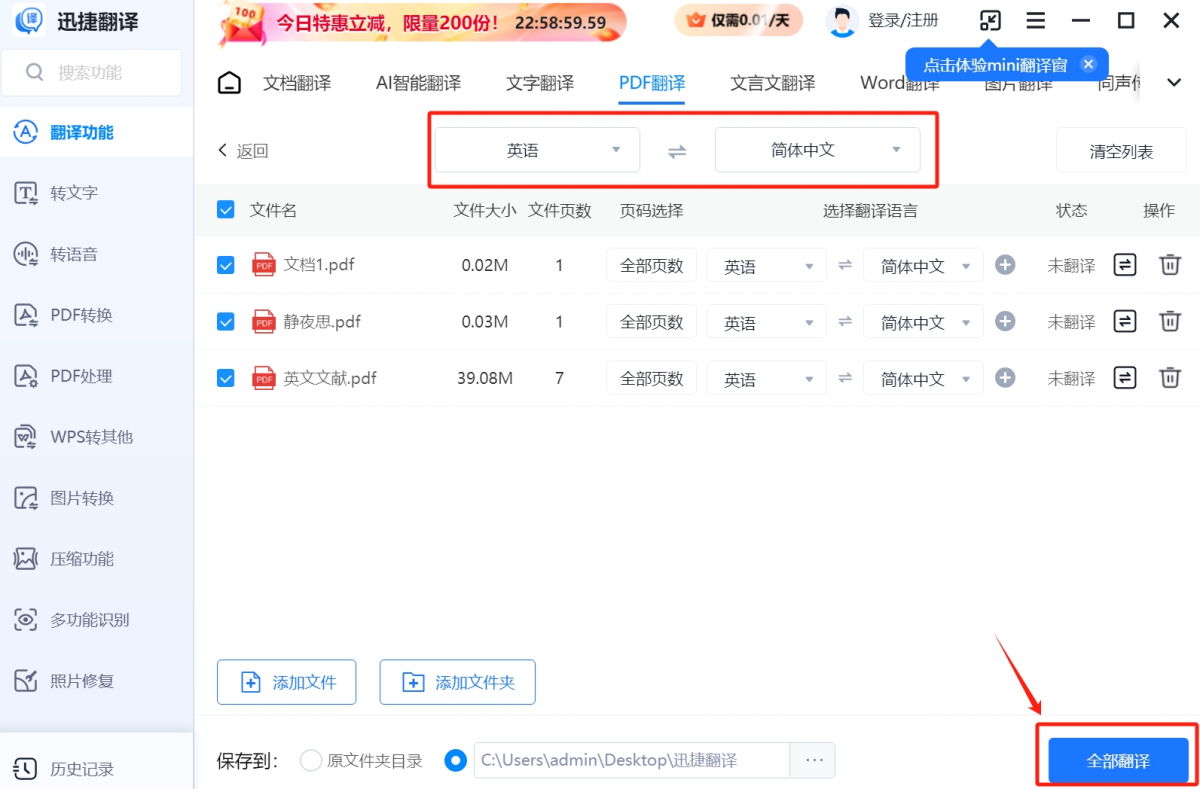Click the 全部翻译 button

pos(1118,761)
